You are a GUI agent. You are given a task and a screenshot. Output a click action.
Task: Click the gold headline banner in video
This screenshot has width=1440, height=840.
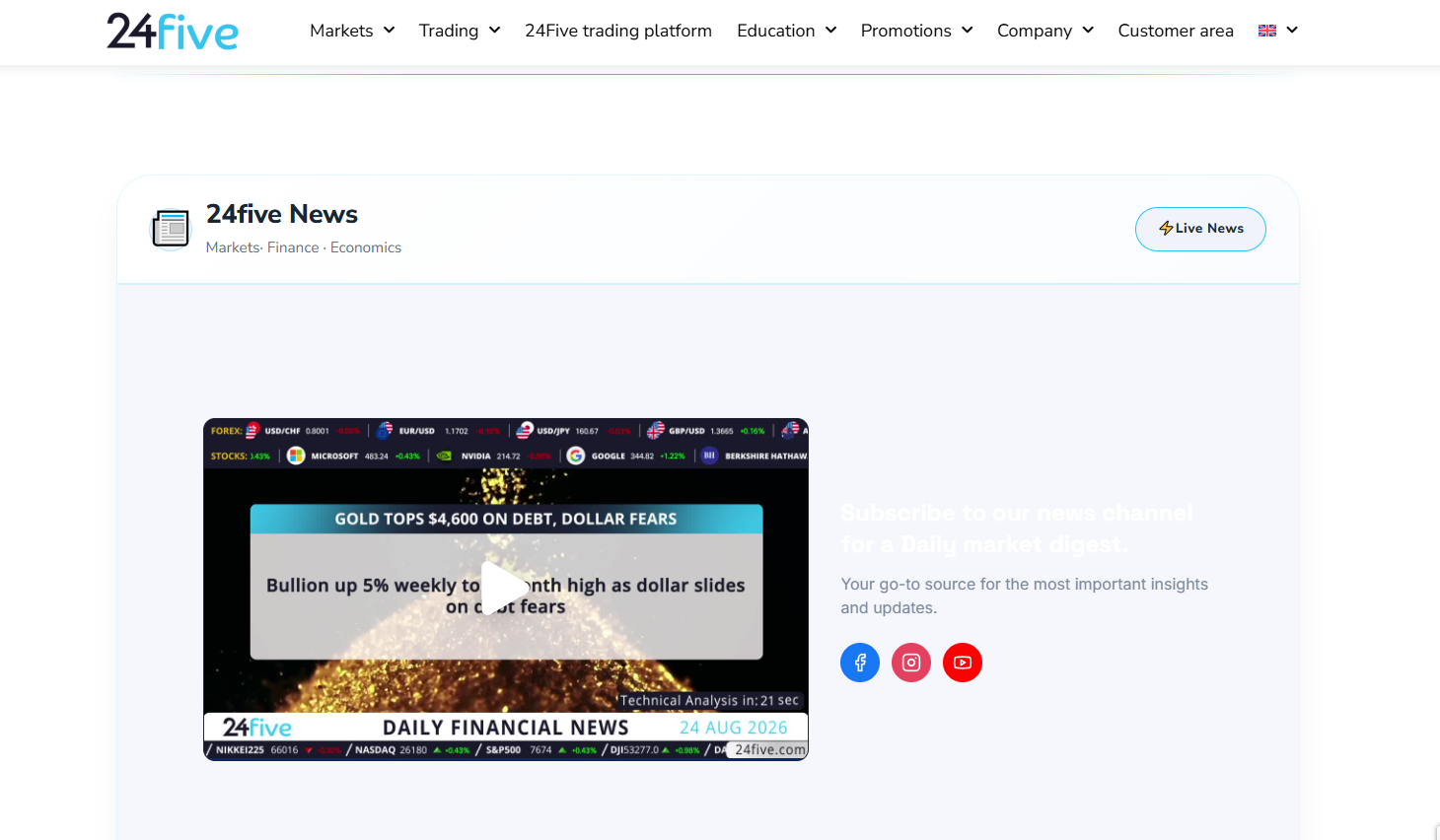pyautogui.click(x=506, y=519)
